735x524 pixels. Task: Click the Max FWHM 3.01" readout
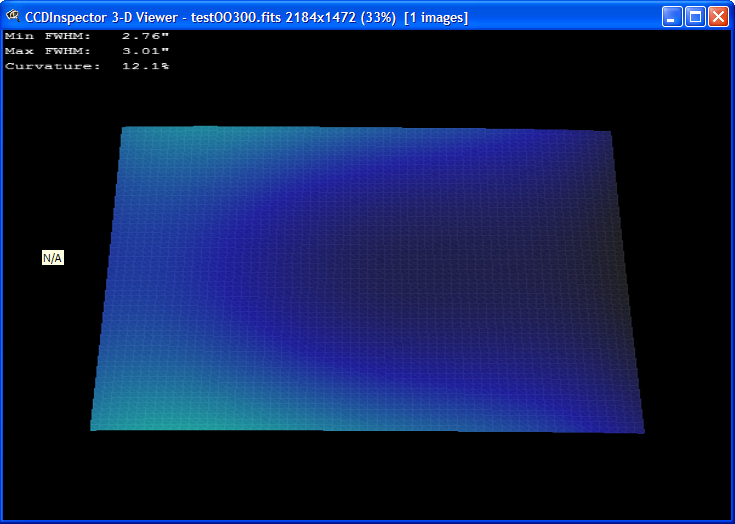pyautogui.click(x=87, y=51)
